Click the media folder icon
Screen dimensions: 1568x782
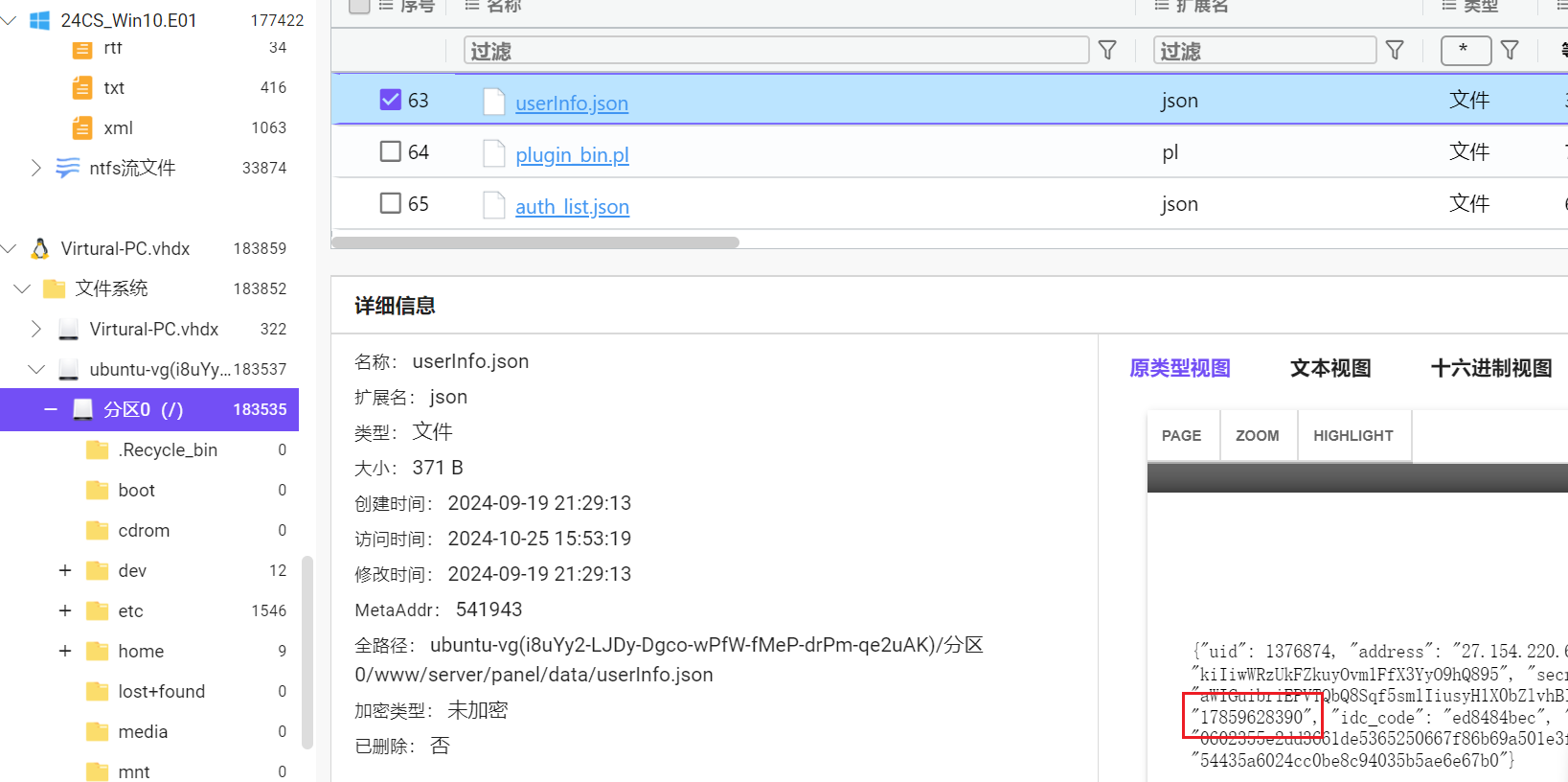pyautogui.click(x=98, y=732)
